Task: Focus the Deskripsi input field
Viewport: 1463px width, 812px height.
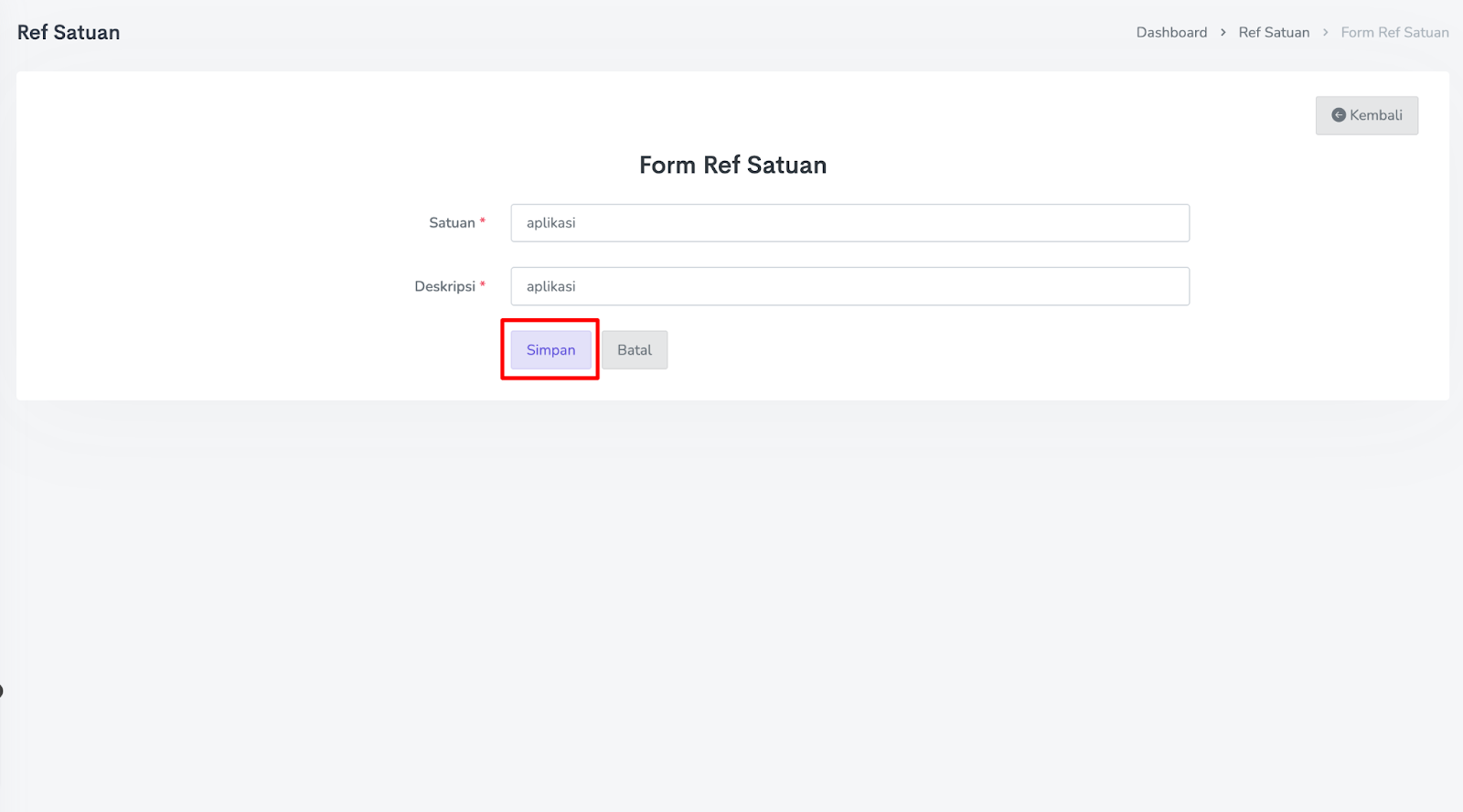Action: pyautogui.click(x=849, y=286)
